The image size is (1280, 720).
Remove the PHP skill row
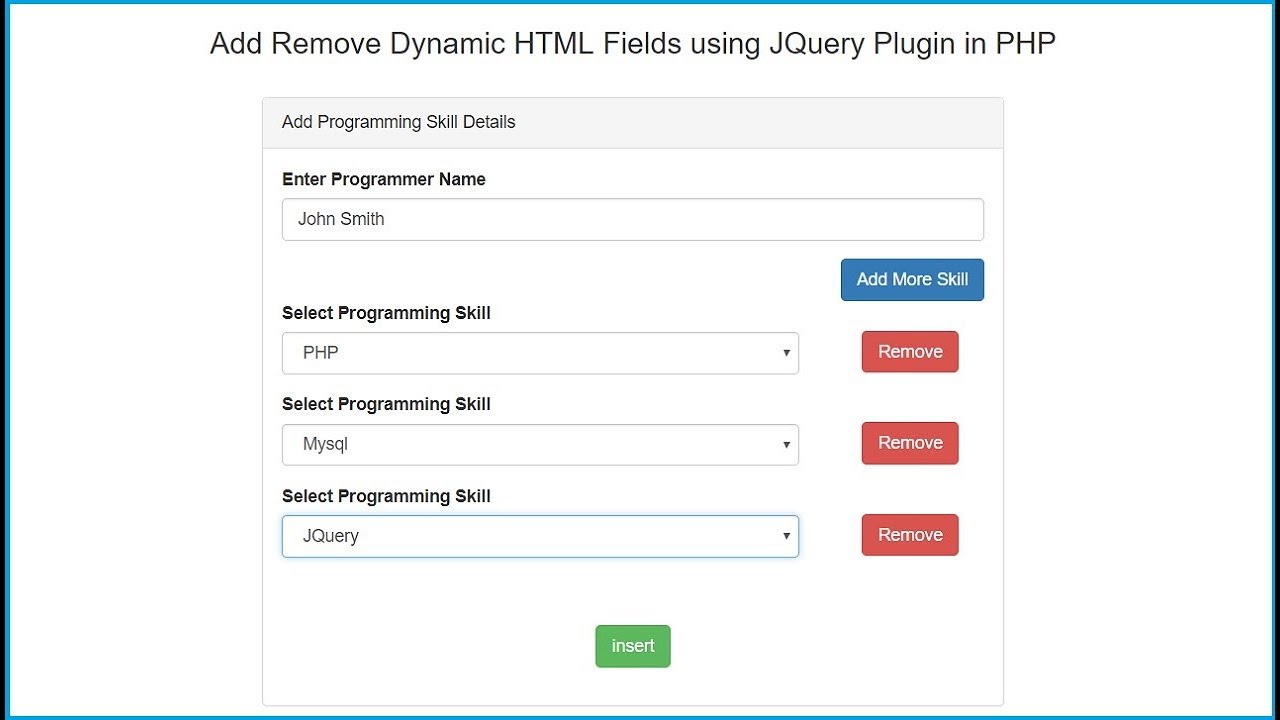(910, 352)
